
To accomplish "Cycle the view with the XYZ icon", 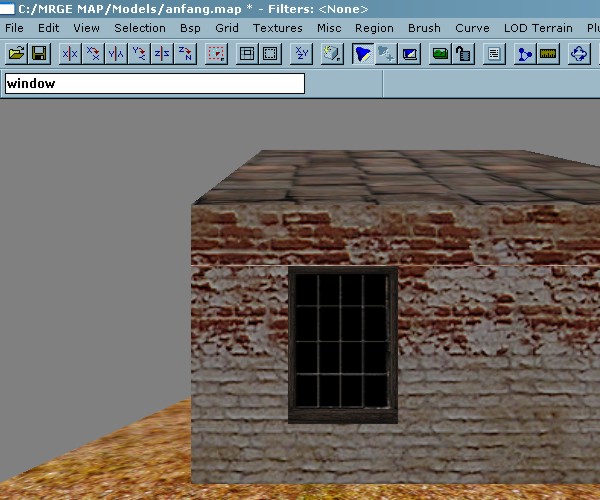I will point(301,54).
